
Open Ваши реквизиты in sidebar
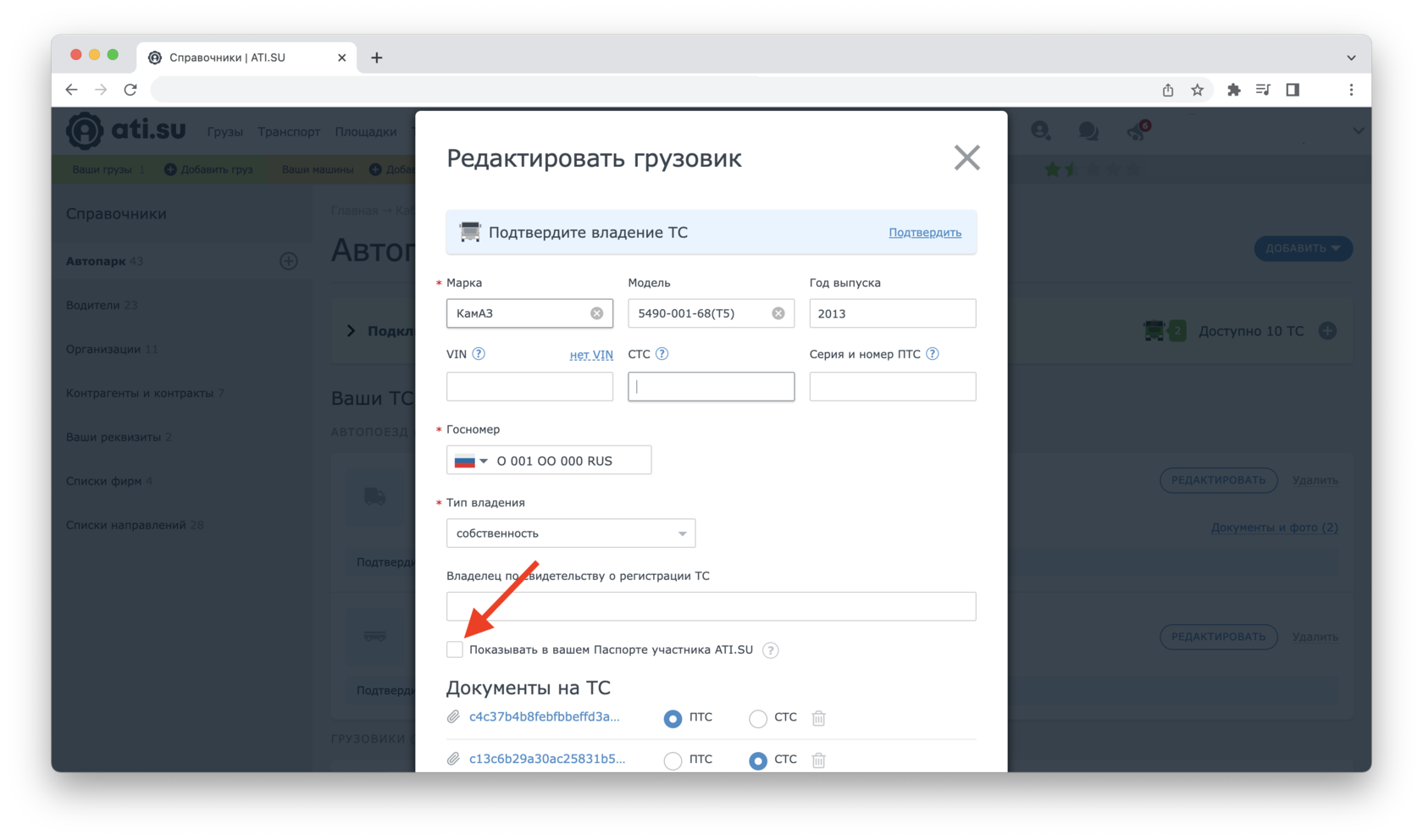(119, 437)
